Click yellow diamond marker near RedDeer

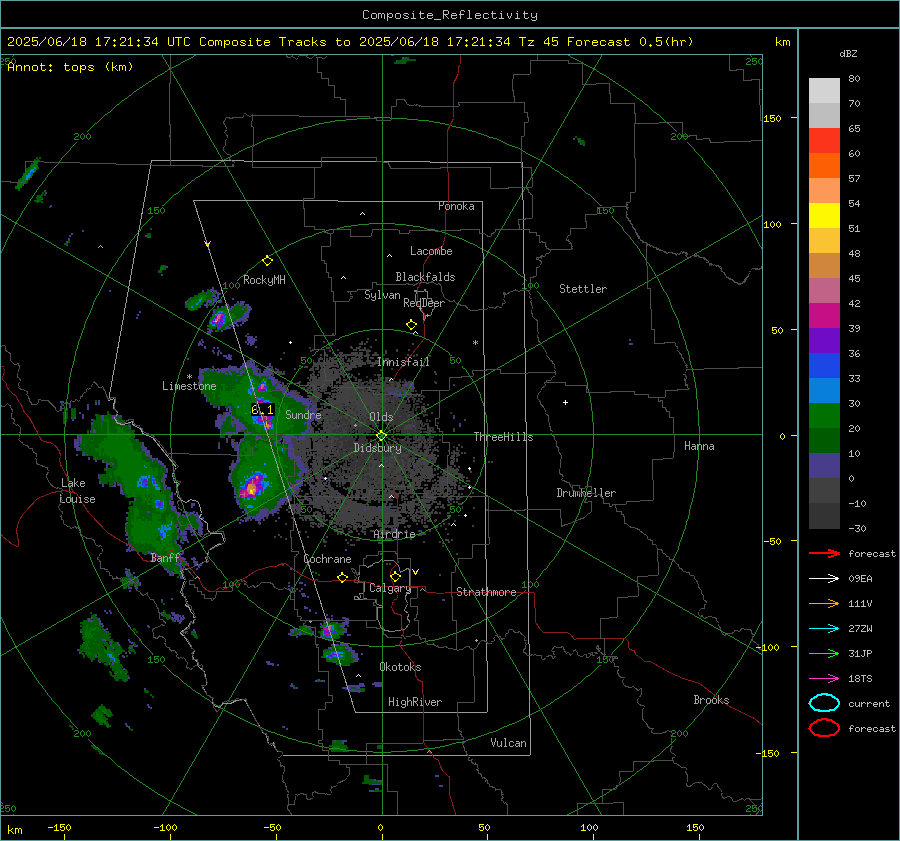[x=411, y=325]
